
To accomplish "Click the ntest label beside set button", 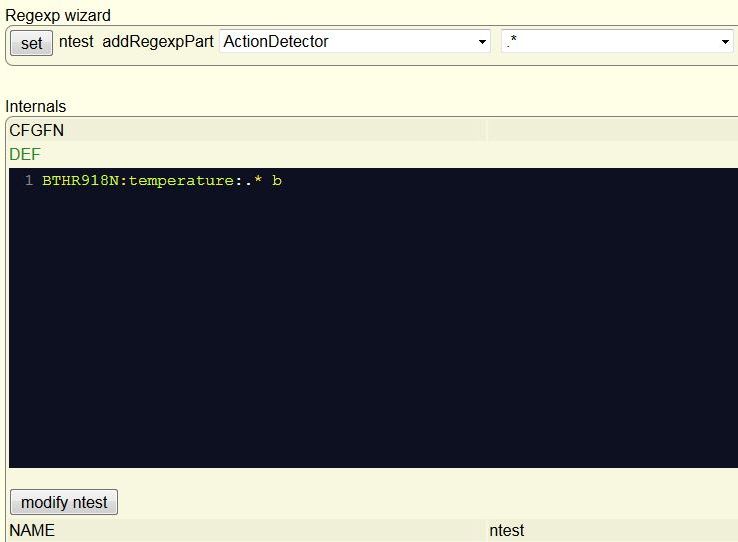I will (76, 41).
